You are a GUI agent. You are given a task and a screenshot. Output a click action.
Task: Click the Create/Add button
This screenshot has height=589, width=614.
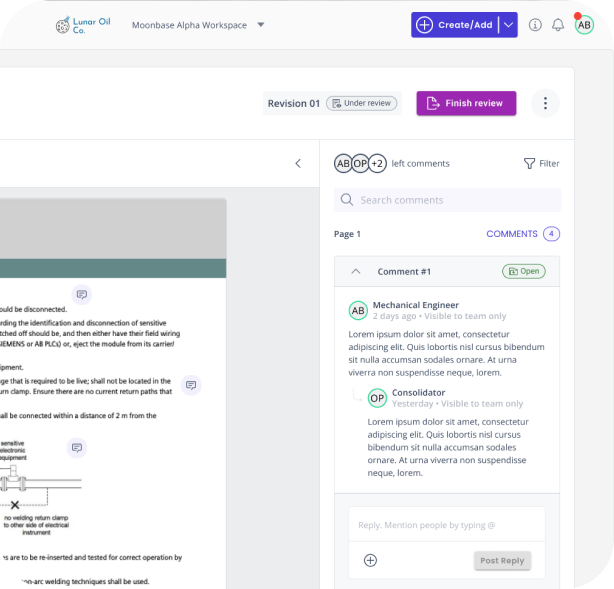click(x=454, y=25)
